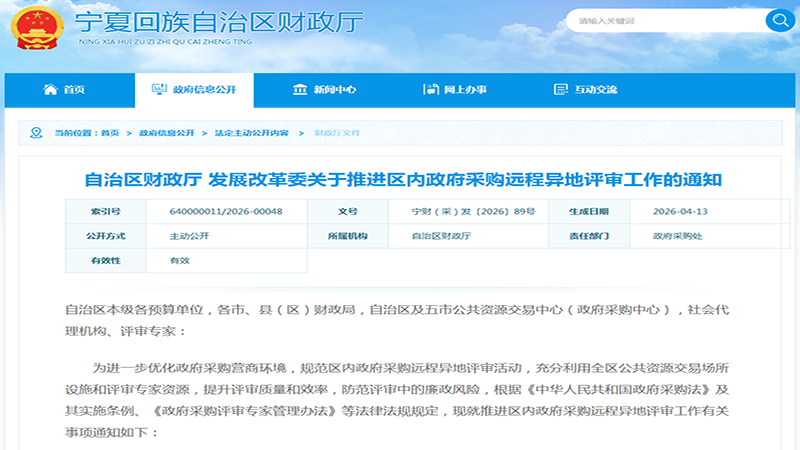
Task: Click the monitor icon beside 政府信息公开
Action: [159, 89]
